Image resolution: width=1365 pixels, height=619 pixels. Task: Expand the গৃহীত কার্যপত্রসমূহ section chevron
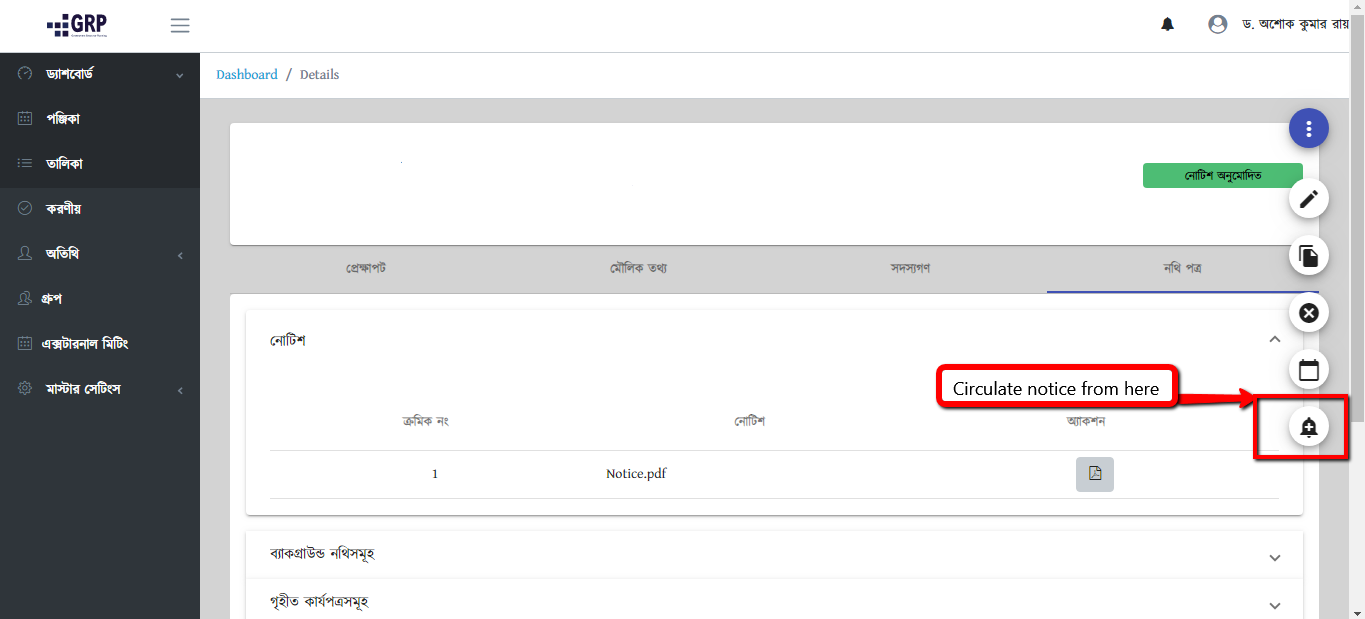pos(1274,605)
